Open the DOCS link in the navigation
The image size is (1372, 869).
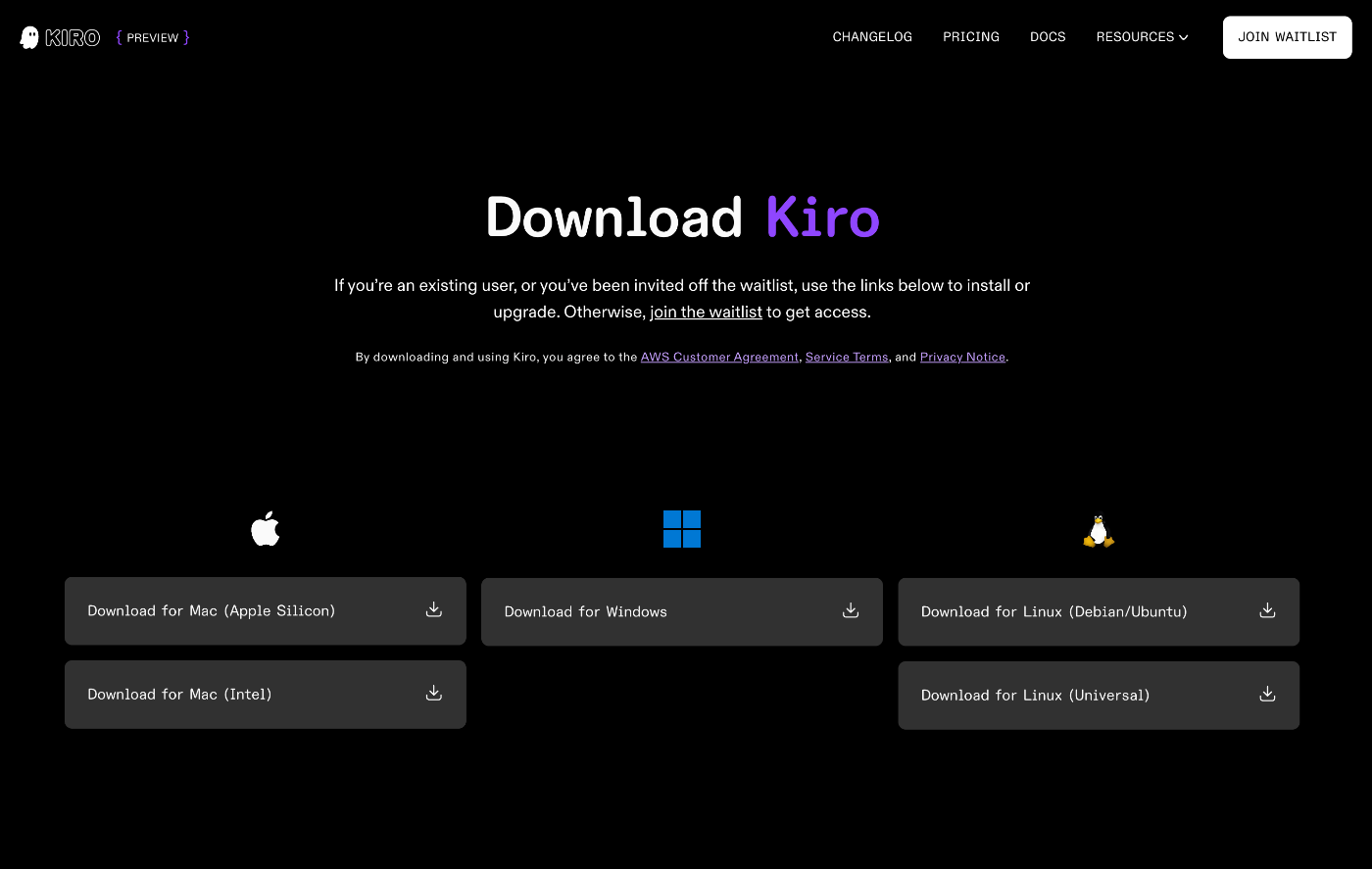(x=1048, y=37)
